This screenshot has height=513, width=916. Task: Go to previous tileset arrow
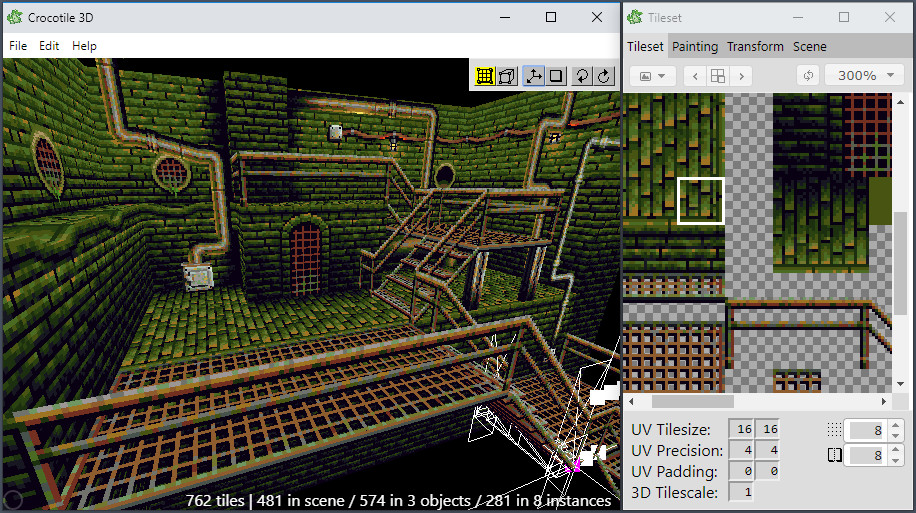pyautogui.click(x=695, y=76)
